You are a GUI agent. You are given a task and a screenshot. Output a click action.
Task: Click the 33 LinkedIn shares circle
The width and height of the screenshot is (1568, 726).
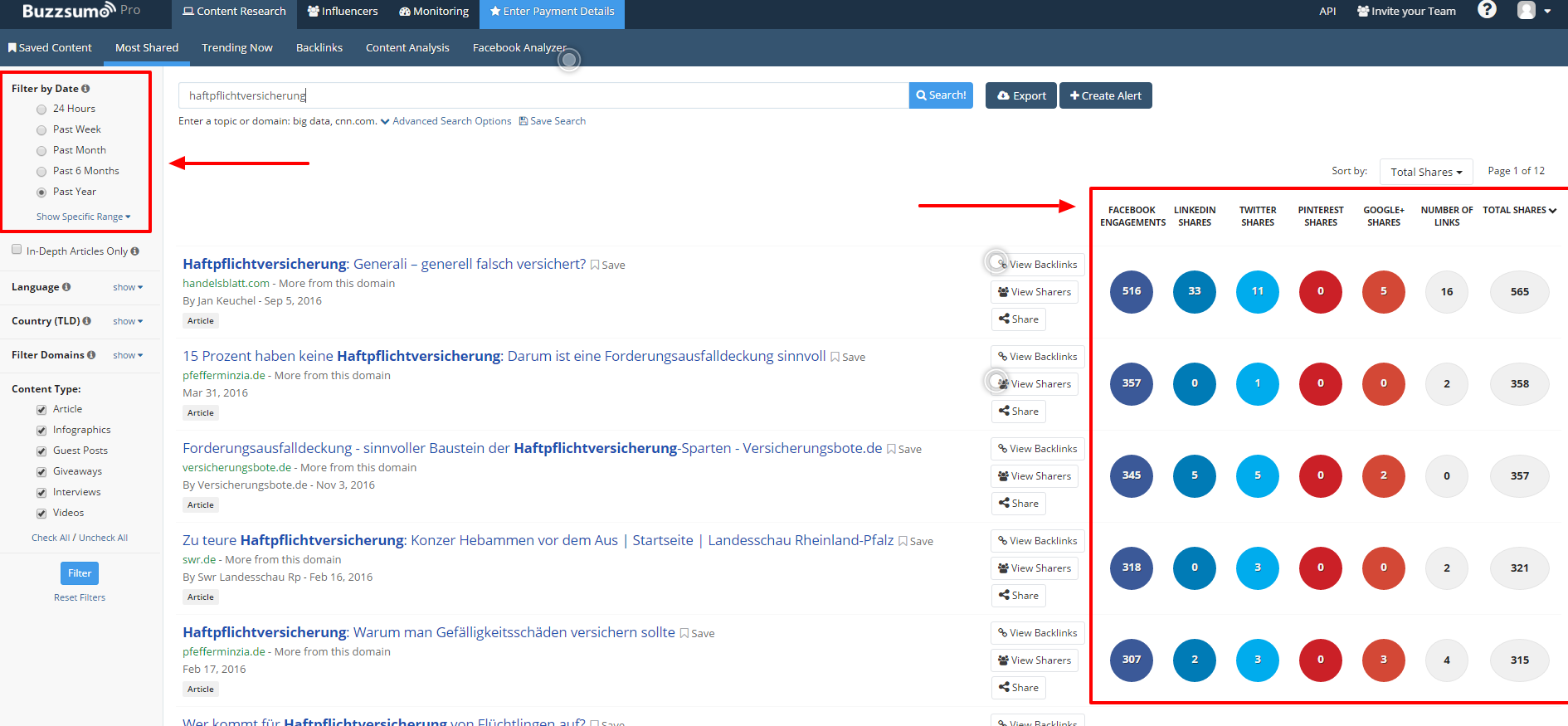[1194, 291]
